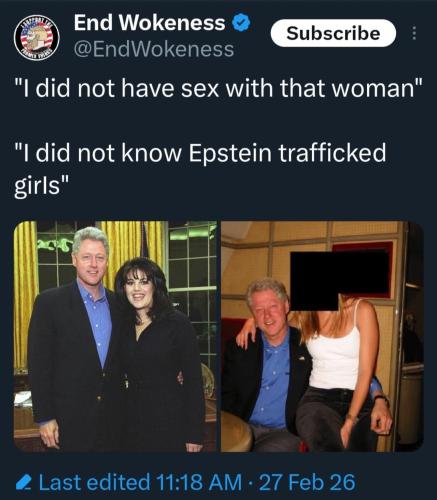Tap the 27 Feb 26 date
Screen dimensions: 437x500
pos(307,482)
